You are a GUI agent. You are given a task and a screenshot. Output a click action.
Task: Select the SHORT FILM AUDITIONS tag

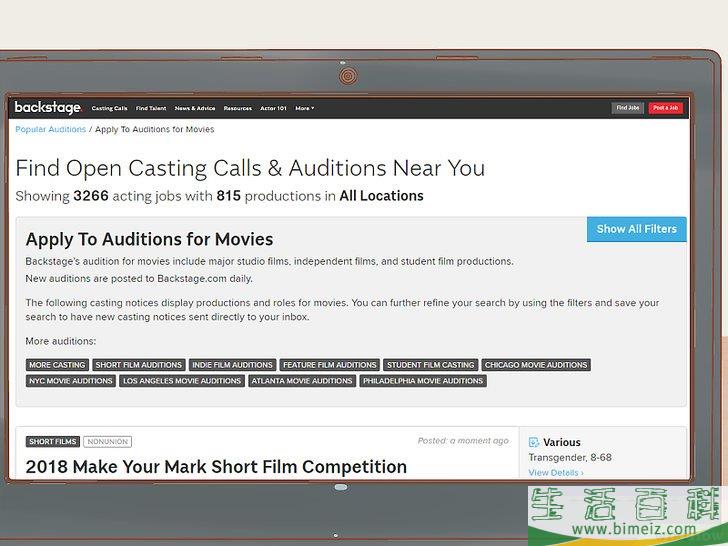139,365
